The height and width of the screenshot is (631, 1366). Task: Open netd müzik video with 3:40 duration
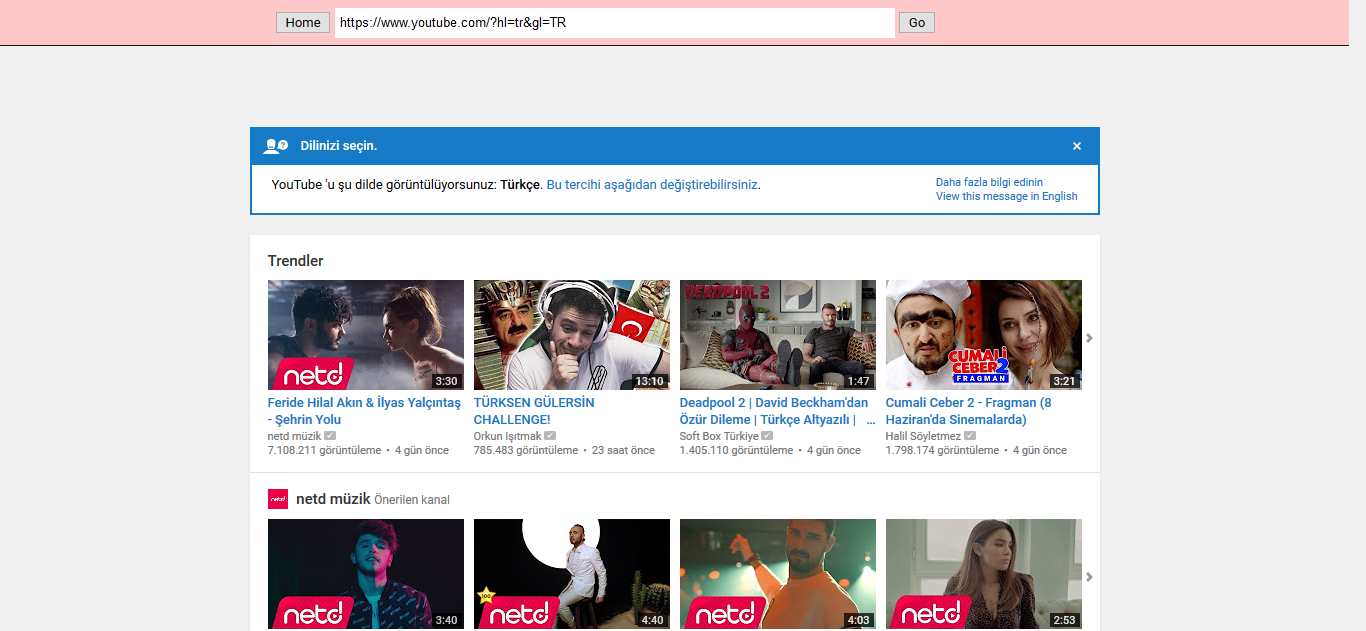coord(366,575)
